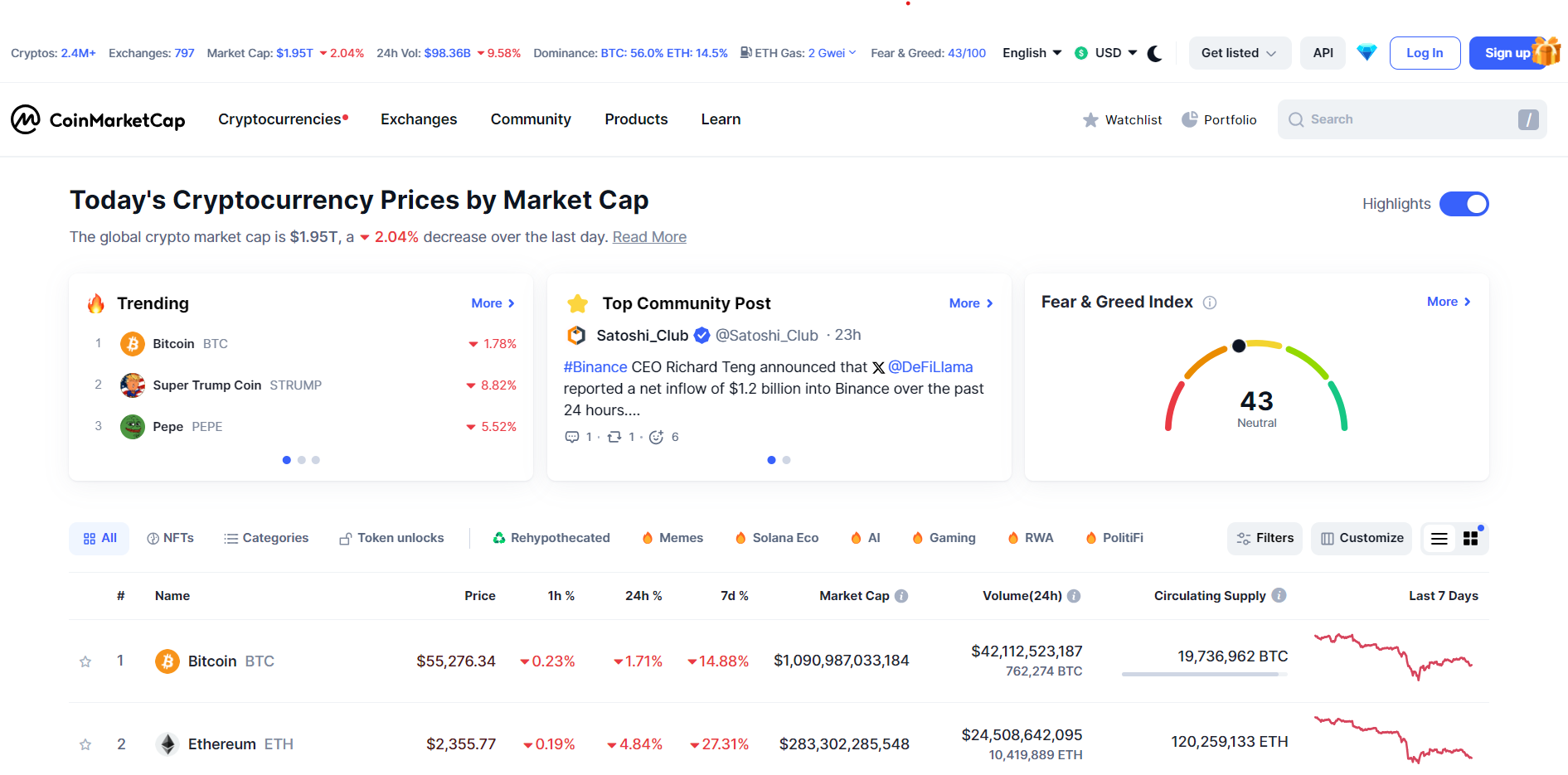The image size is (1568, 775).
Task: Click Bitcoin circulating supply progress bar
Action: 1205,675
